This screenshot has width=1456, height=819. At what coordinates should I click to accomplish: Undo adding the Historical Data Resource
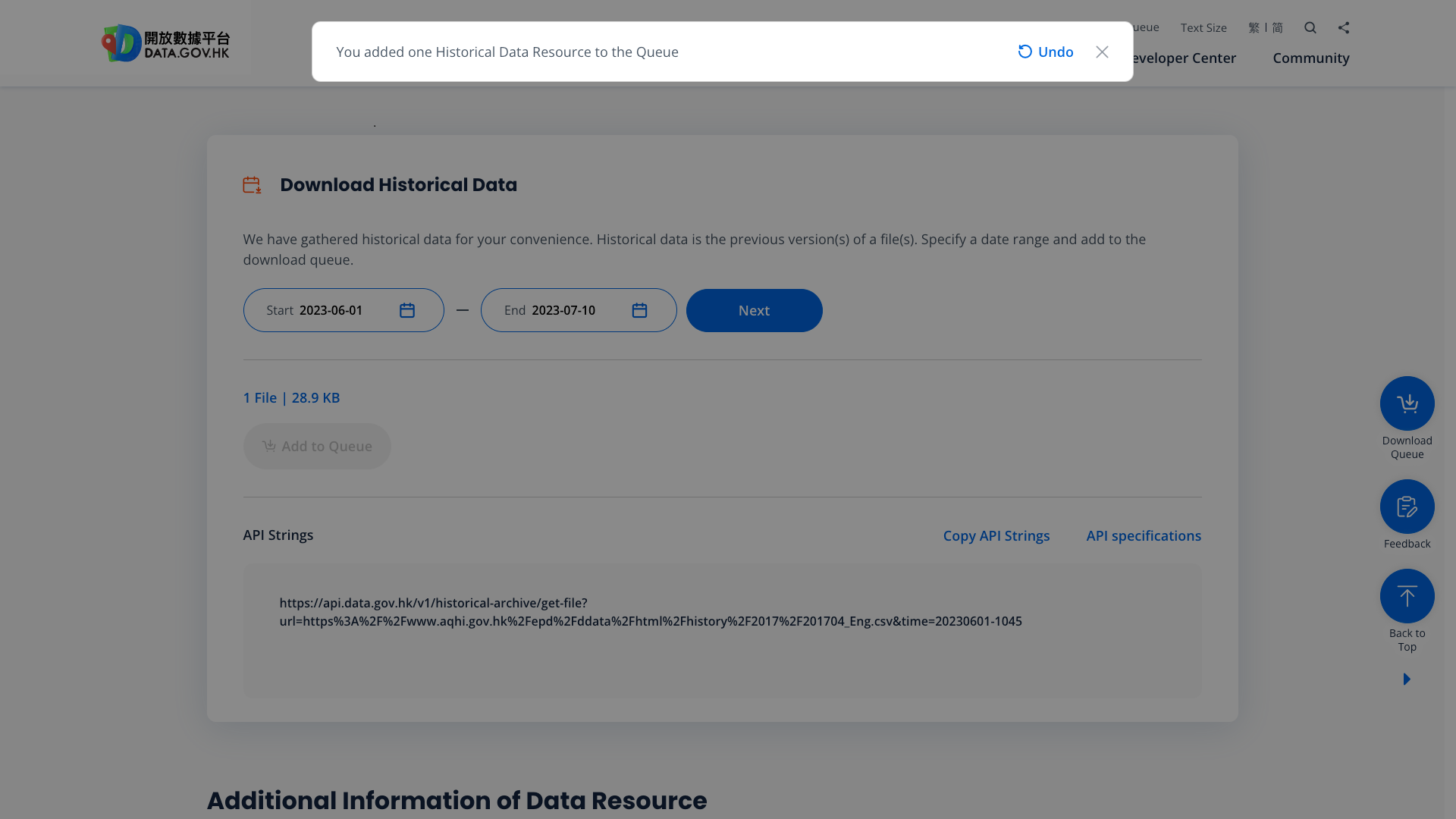(x=1045, y=52)
